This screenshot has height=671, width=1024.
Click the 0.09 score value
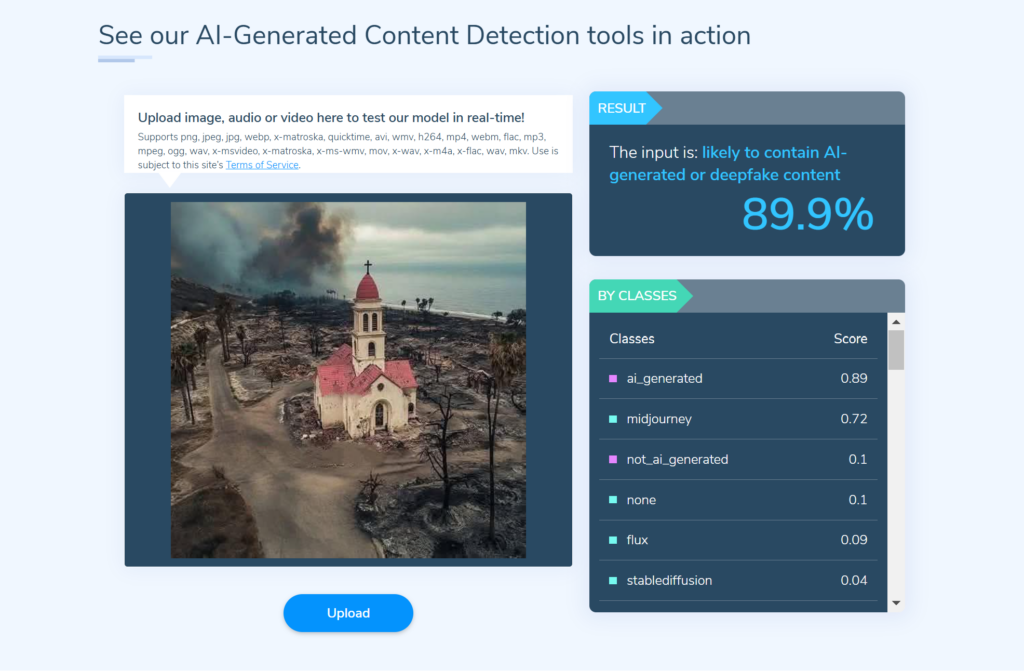pos(854,540)
